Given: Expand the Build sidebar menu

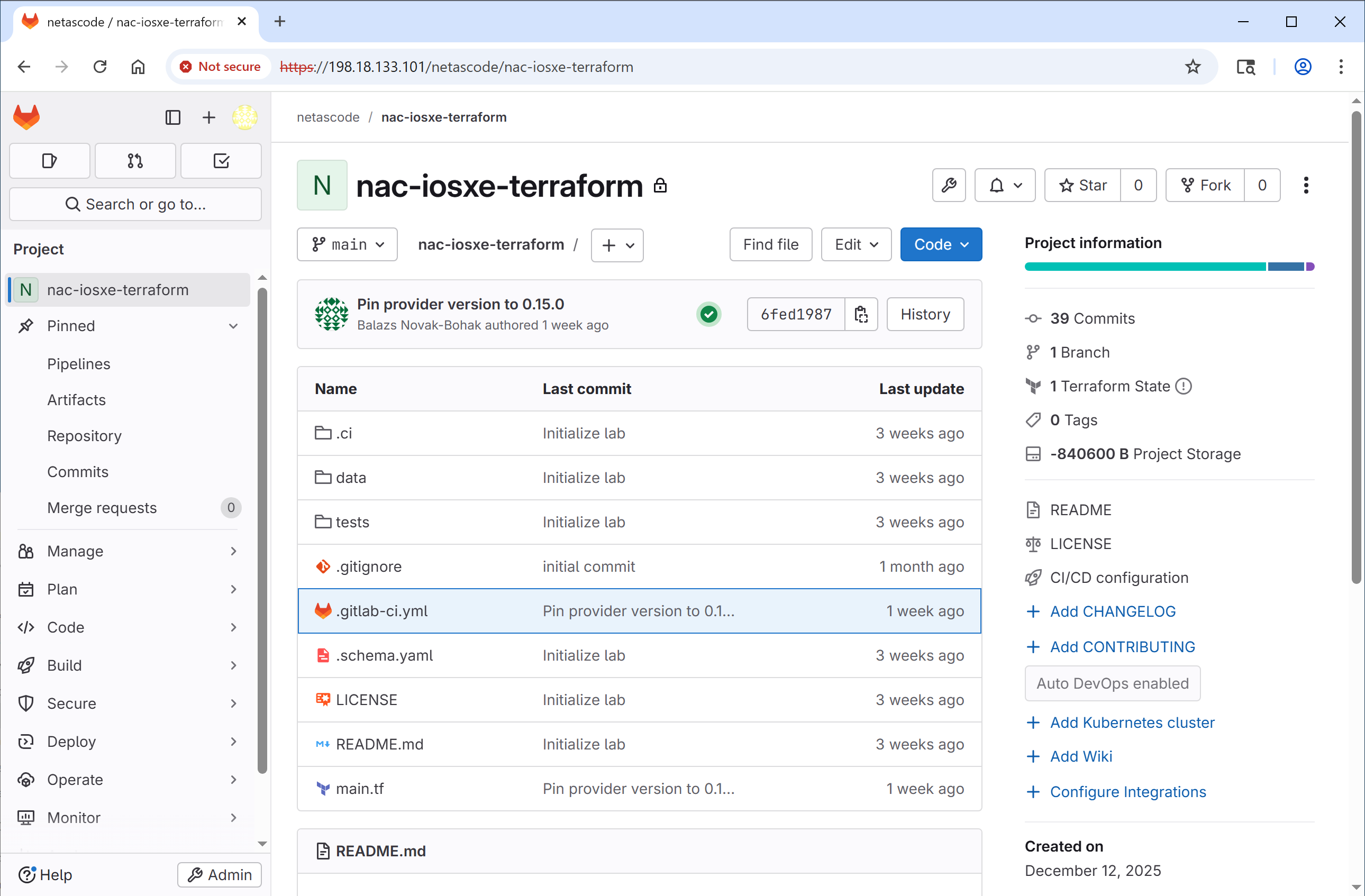Looking at the screenshot, I should tap(129, 665).
